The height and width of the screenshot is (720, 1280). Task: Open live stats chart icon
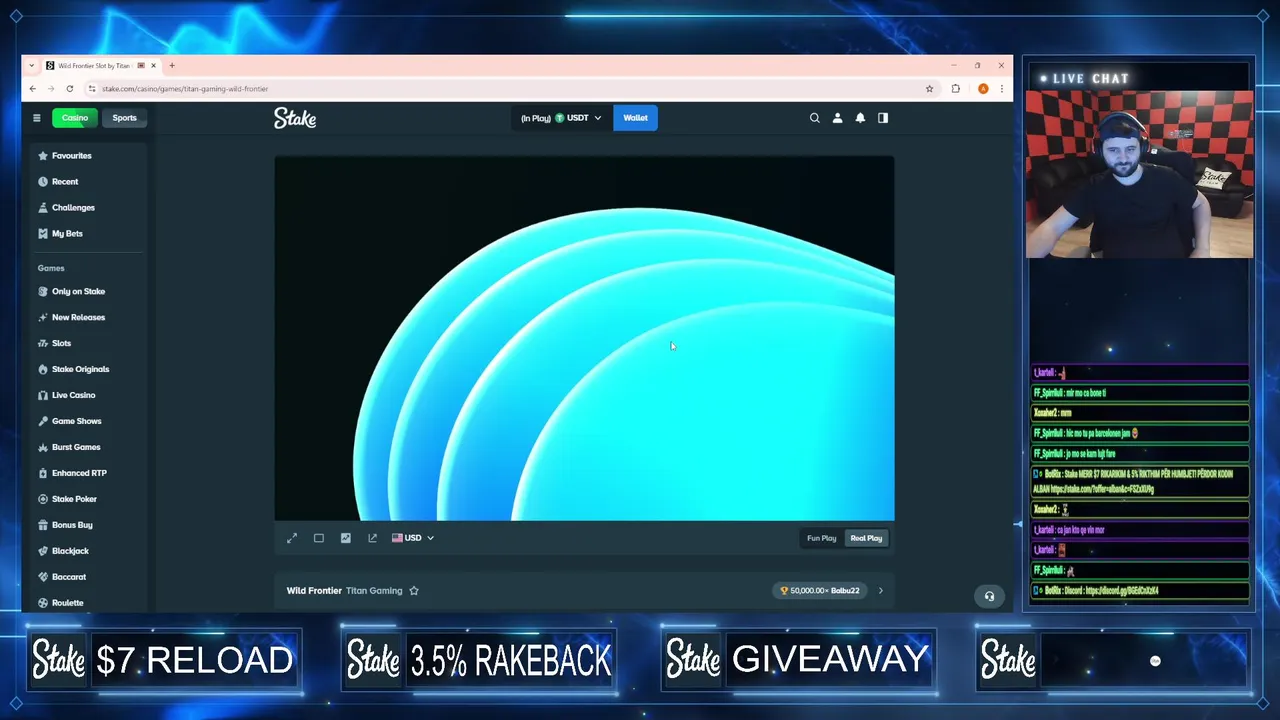[346, 538]
